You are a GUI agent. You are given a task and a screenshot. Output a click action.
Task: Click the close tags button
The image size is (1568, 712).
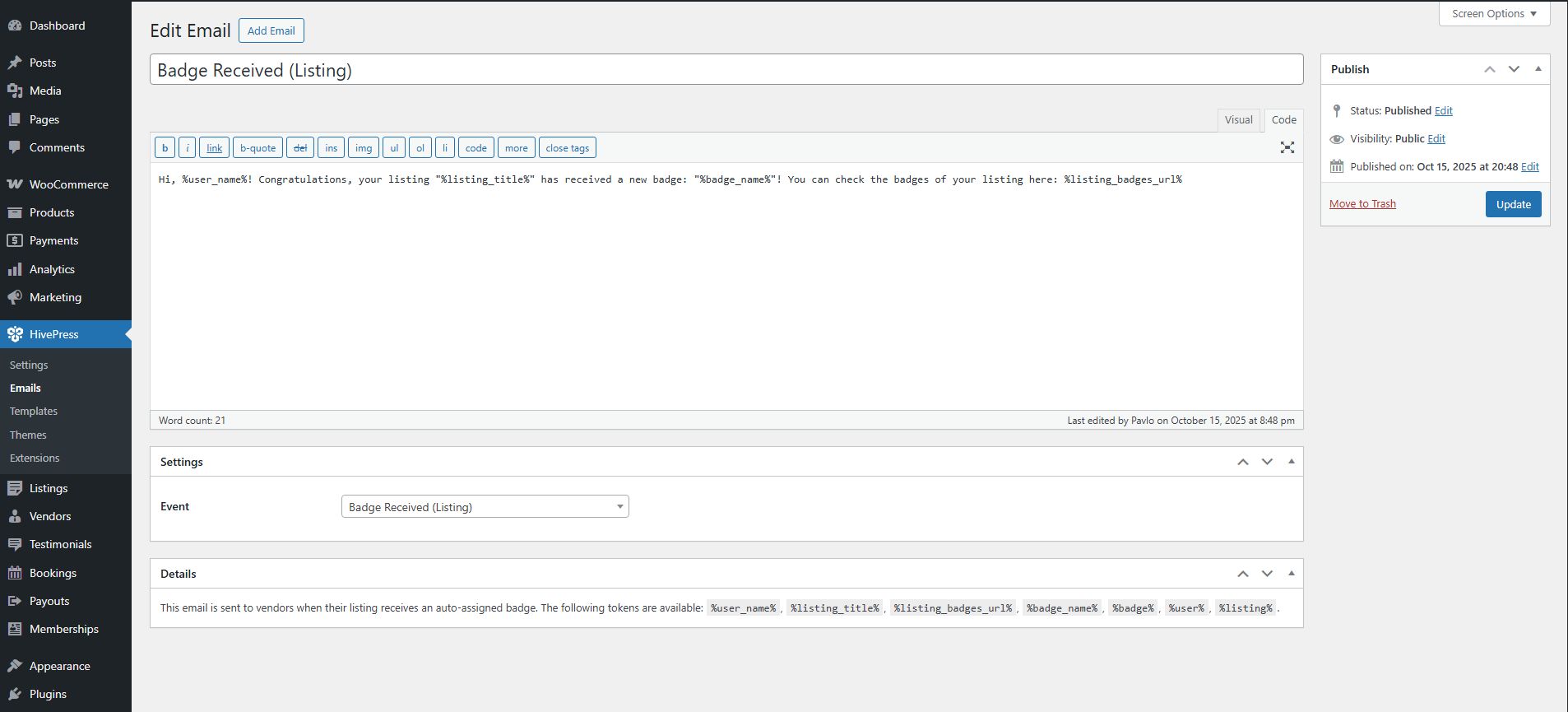(x=568, y=147)
